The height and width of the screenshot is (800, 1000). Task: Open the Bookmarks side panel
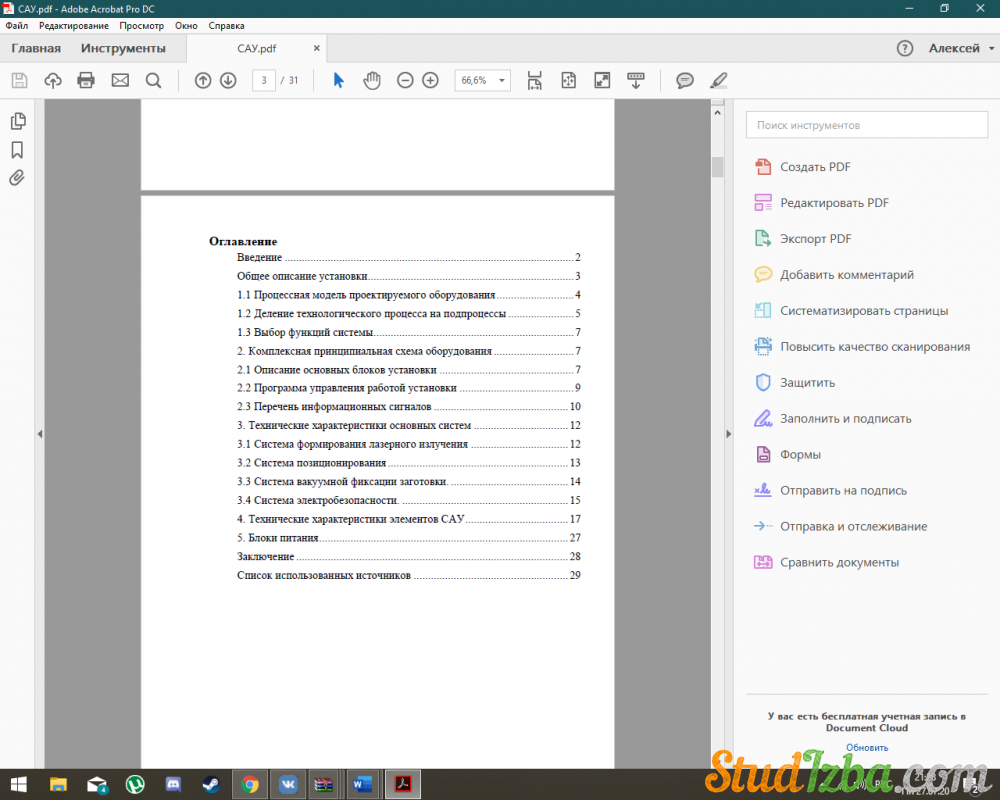coord(17,150)
